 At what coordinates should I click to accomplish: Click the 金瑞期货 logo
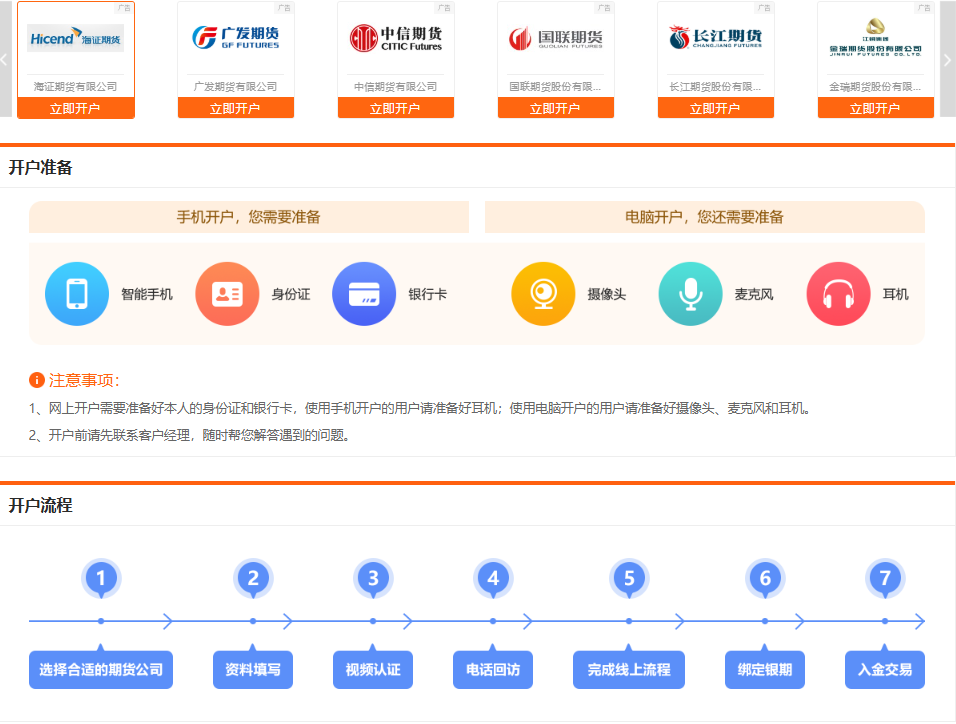[x=876, y=38]
